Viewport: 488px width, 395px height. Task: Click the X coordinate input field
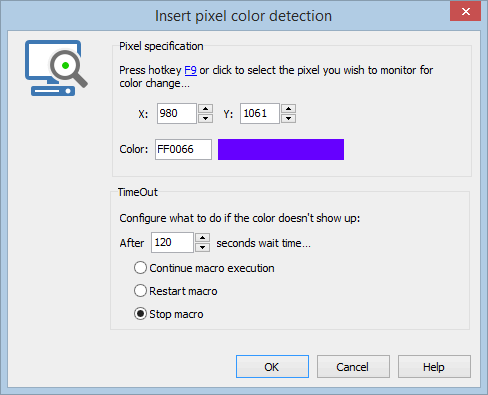click(177, 113)
